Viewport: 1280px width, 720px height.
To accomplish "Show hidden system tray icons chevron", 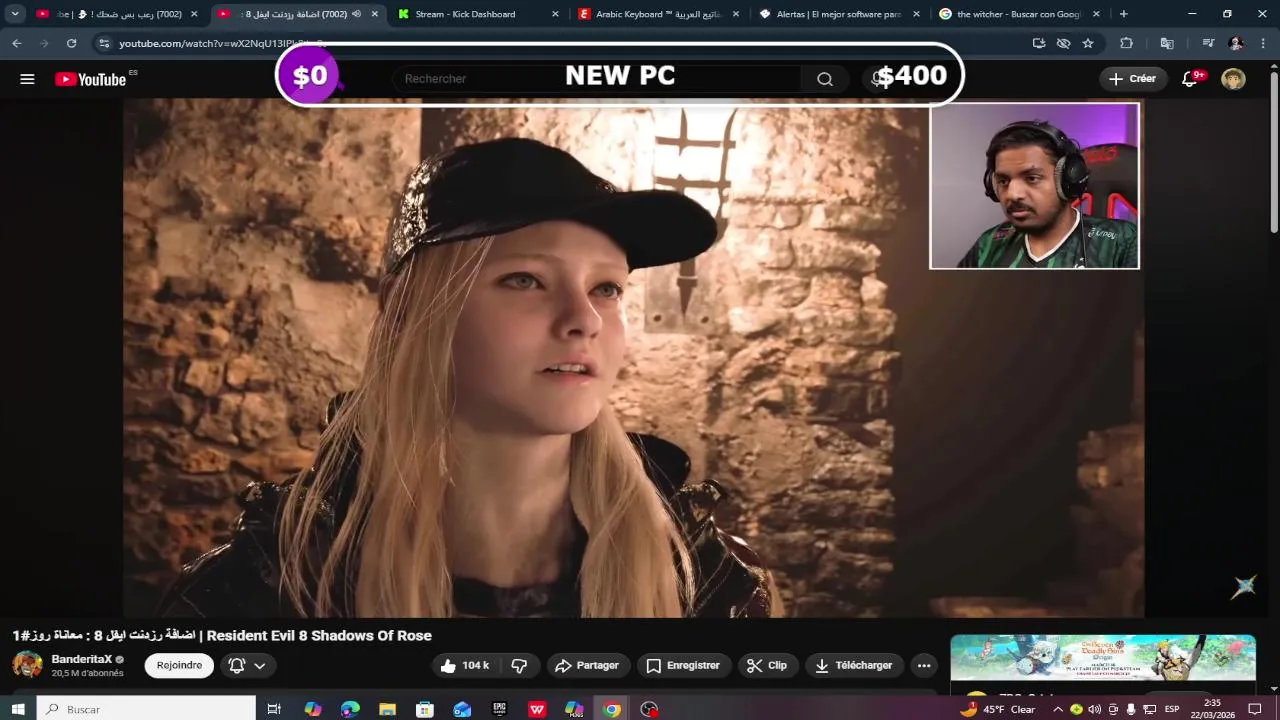I will pos(1059,709).
